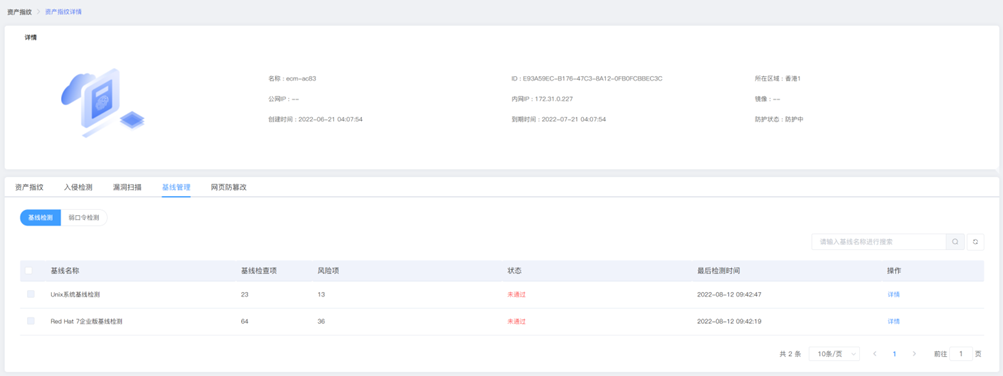Switch to the 网页防篡改 tab

229,187
